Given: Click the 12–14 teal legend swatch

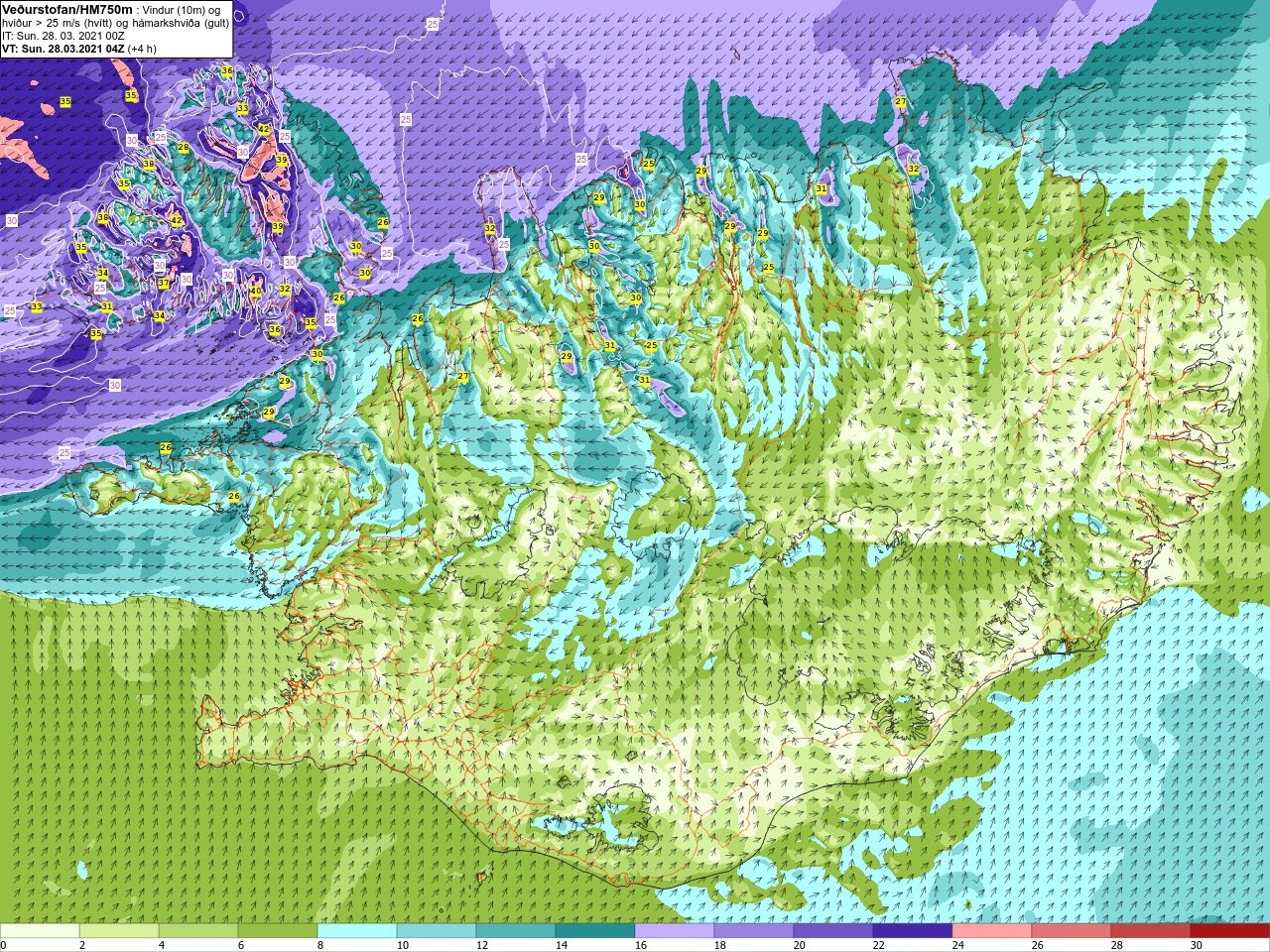Looking at the screenshot, I should pos(516,931).
